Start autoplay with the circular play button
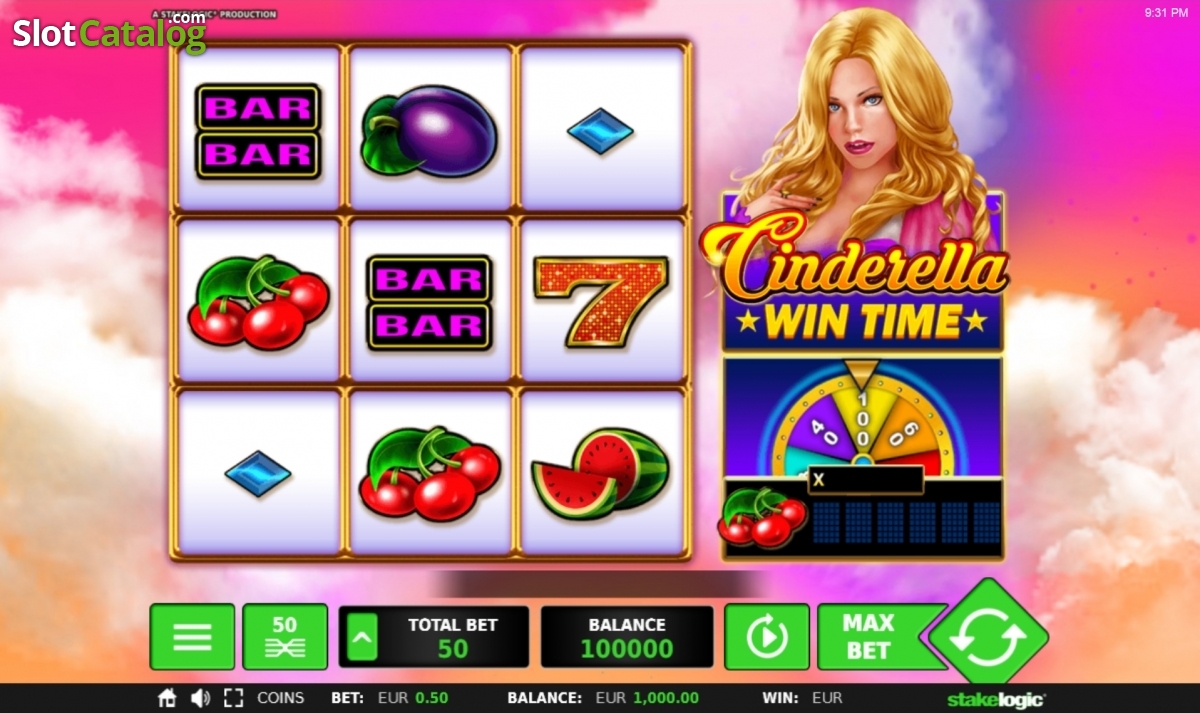Image resolution: width=1200 pixels, height=713 pixels. point(767,637)
